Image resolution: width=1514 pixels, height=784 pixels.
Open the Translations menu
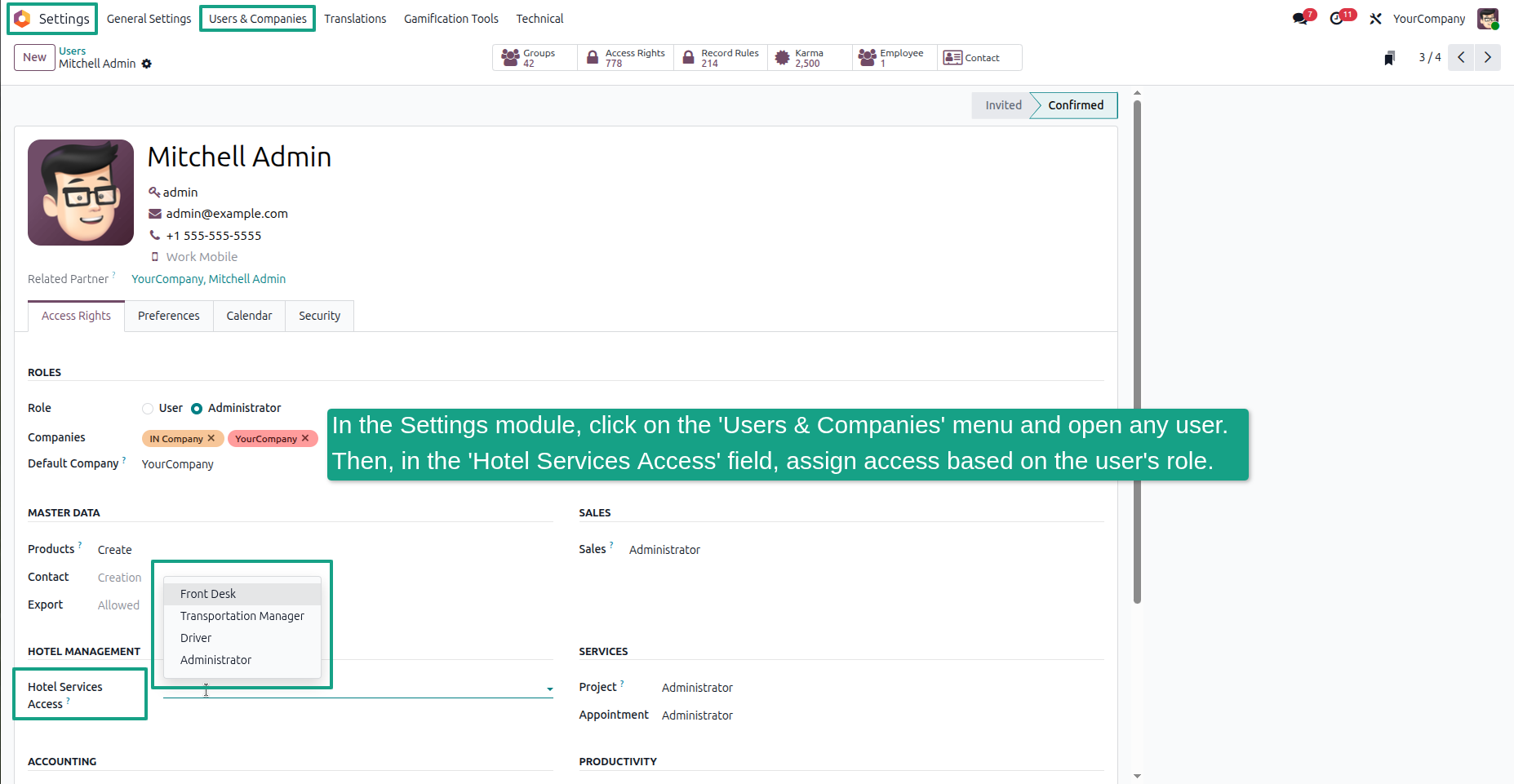coord(355,19)
